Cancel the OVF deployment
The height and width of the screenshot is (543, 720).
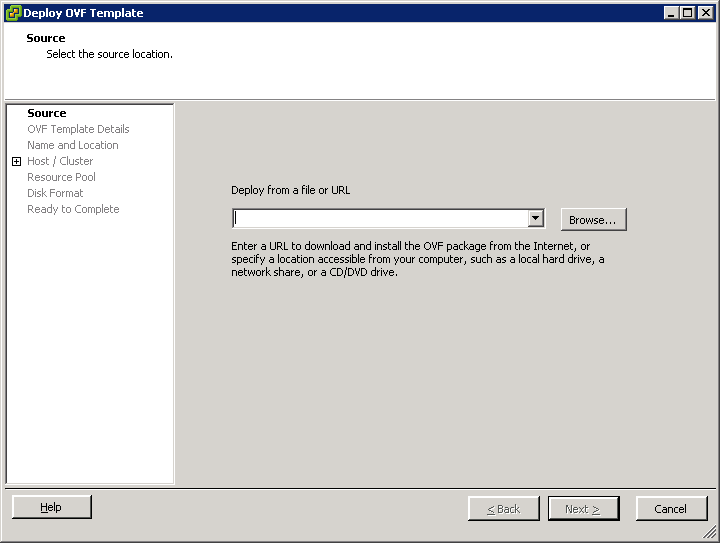[671, 509]
